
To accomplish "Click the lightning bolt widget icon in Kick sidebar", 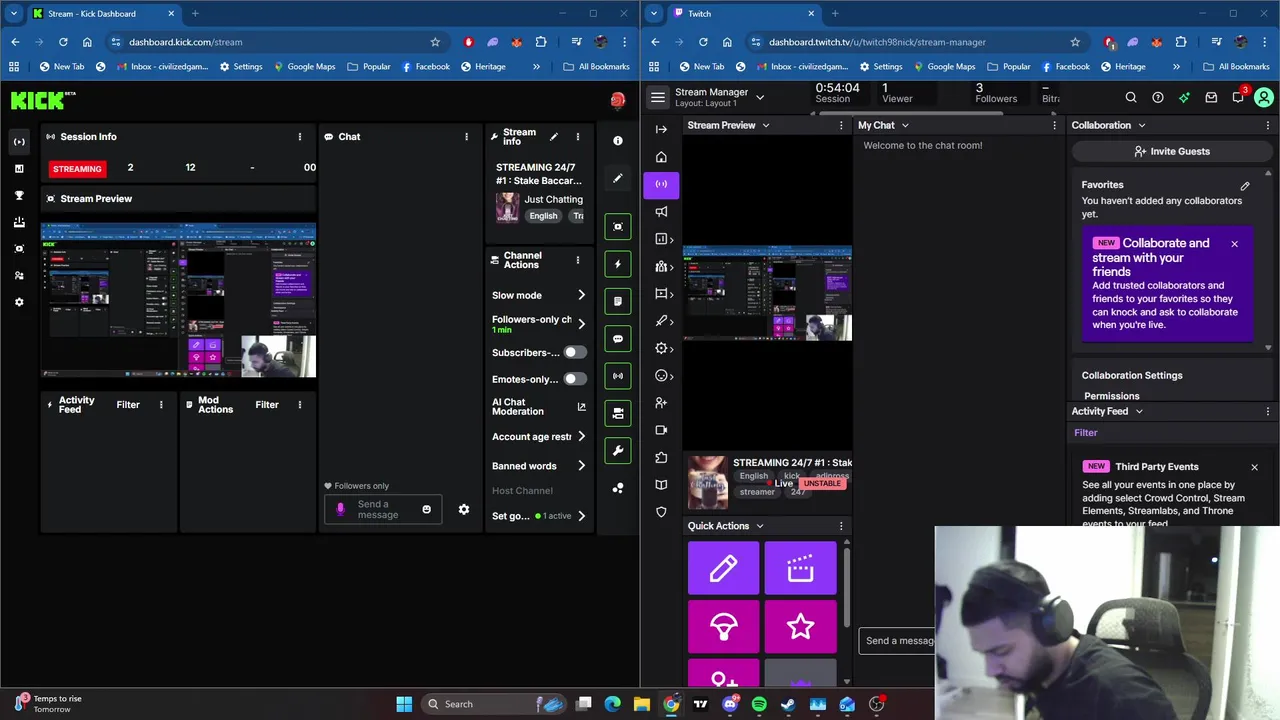I will 618,264.
